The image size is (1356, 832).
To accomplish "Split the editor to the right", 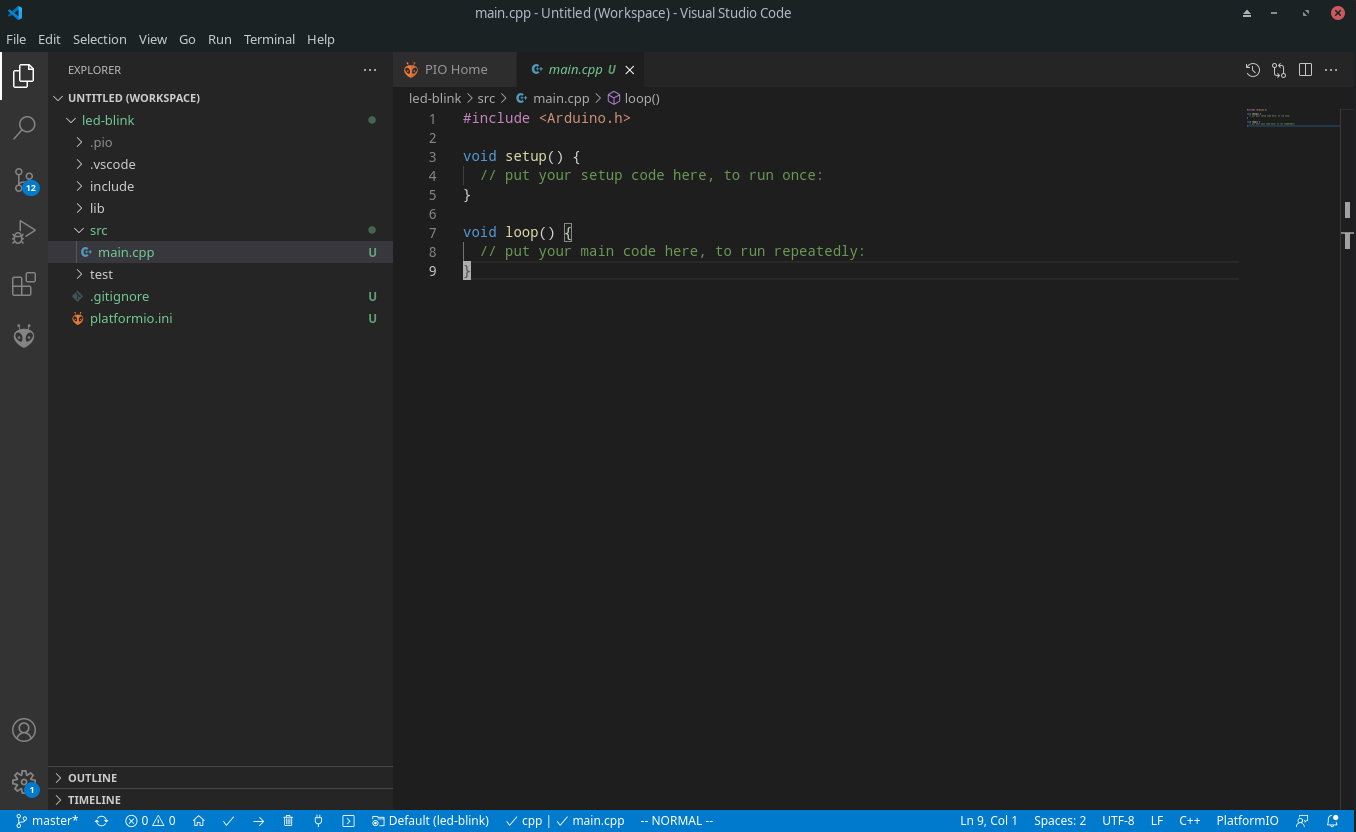I will [x=1305, y=70].
